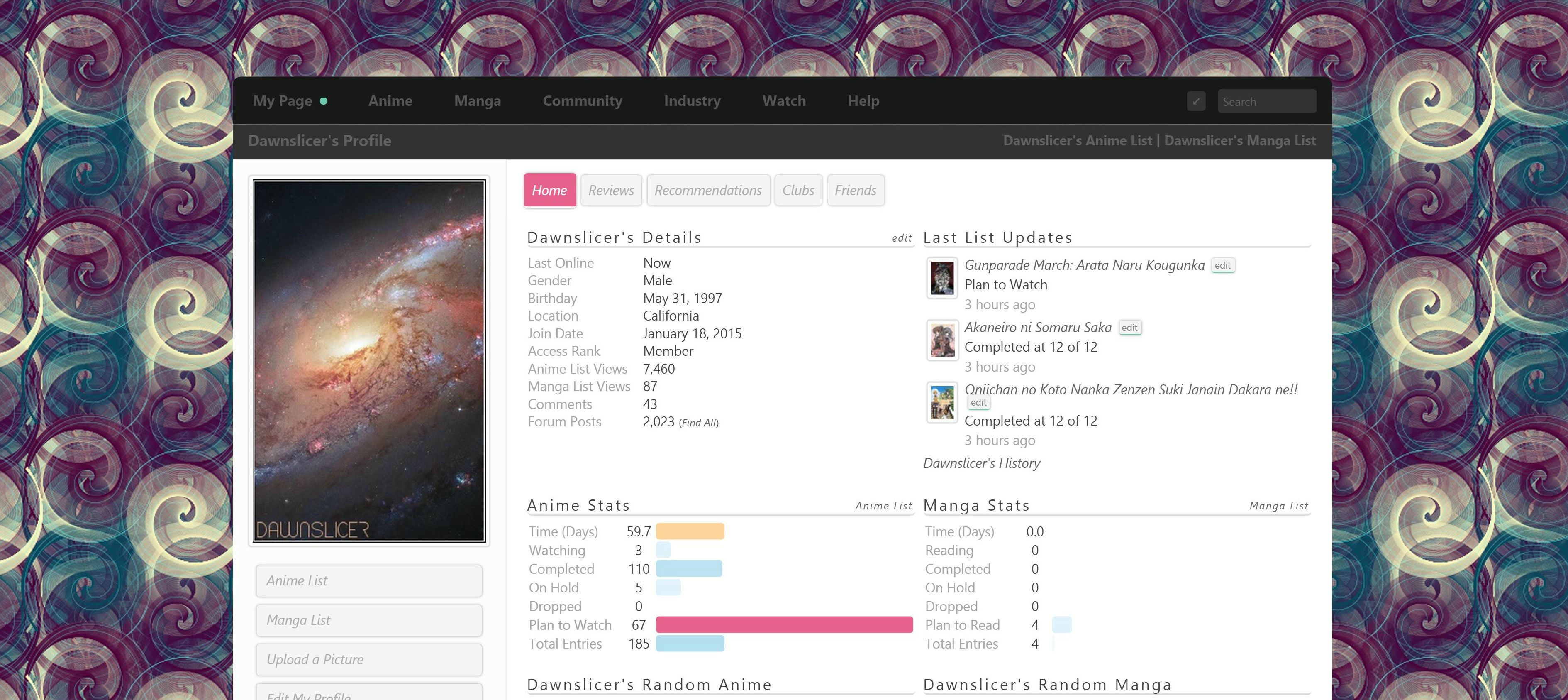Open Manga List link beside Manga Stats

pos(1279,506)
